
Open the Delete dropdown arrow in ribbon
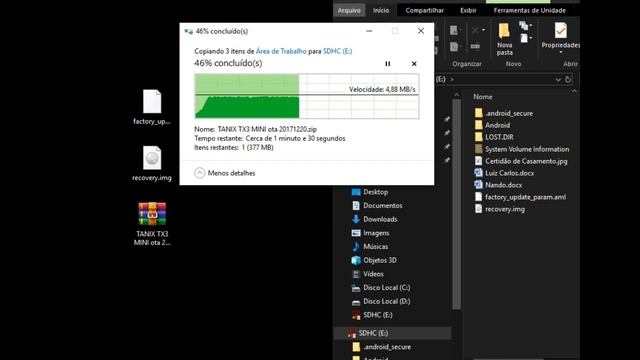click(483, 30)
